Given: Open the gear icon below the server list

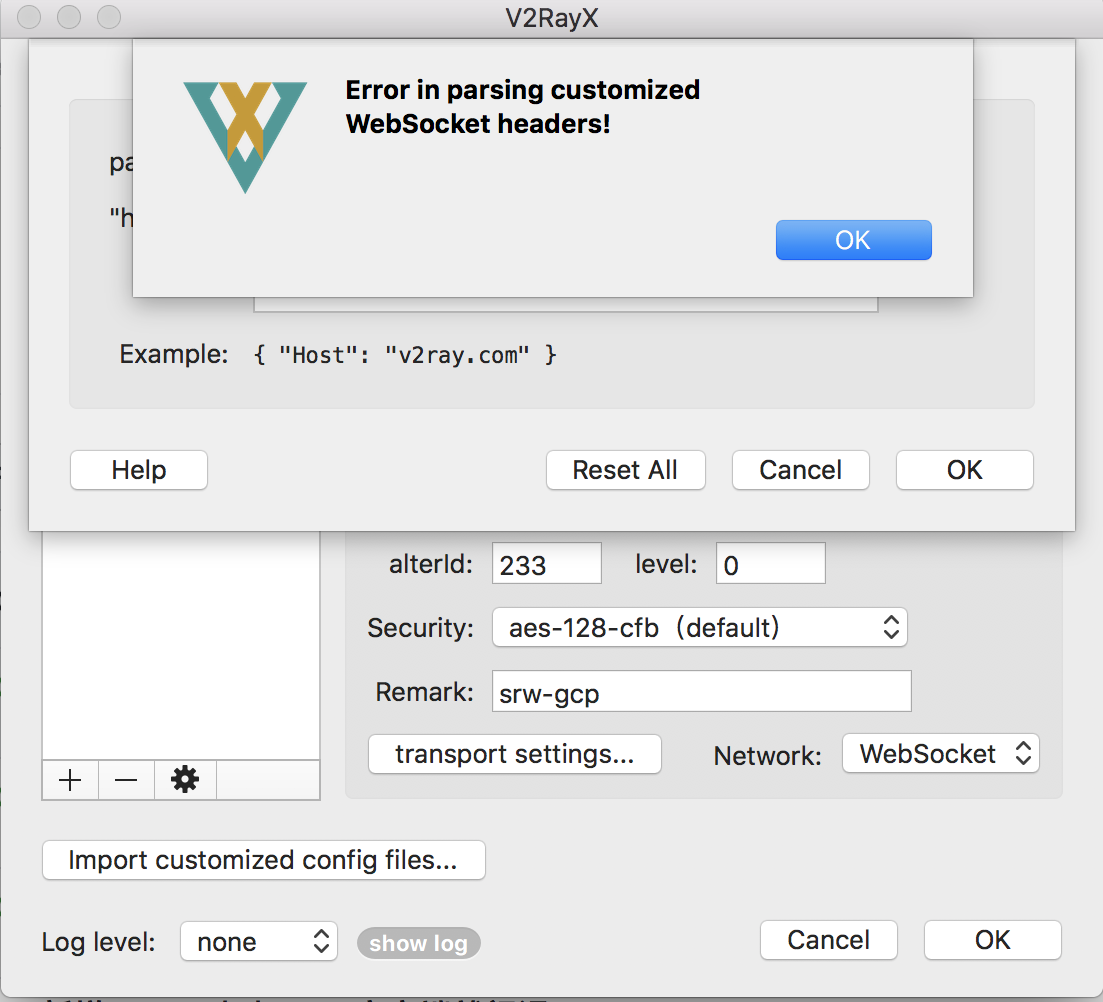Looking at the screenshot, I should [x=184, y=780].
